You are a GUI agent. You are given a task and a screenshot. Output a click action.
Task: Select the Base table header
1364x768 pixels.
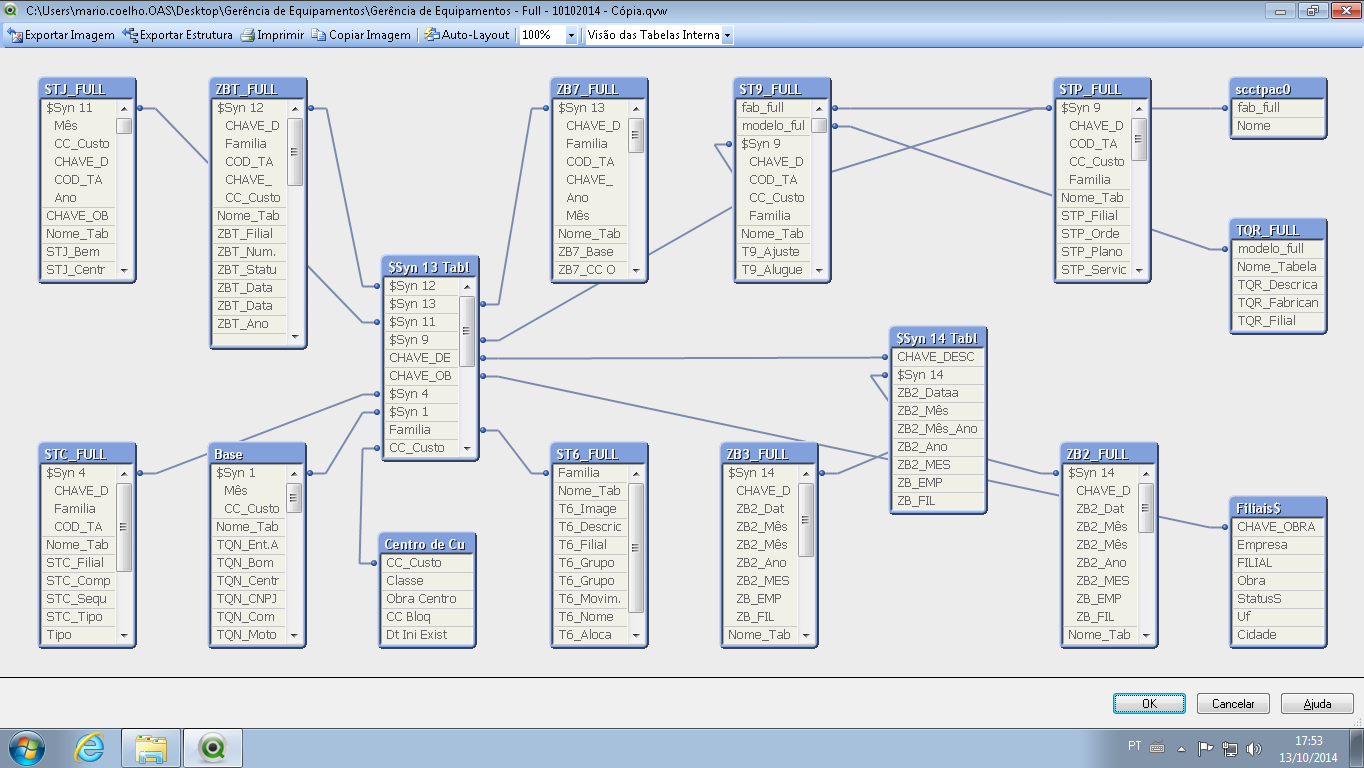tap(258, 454)
